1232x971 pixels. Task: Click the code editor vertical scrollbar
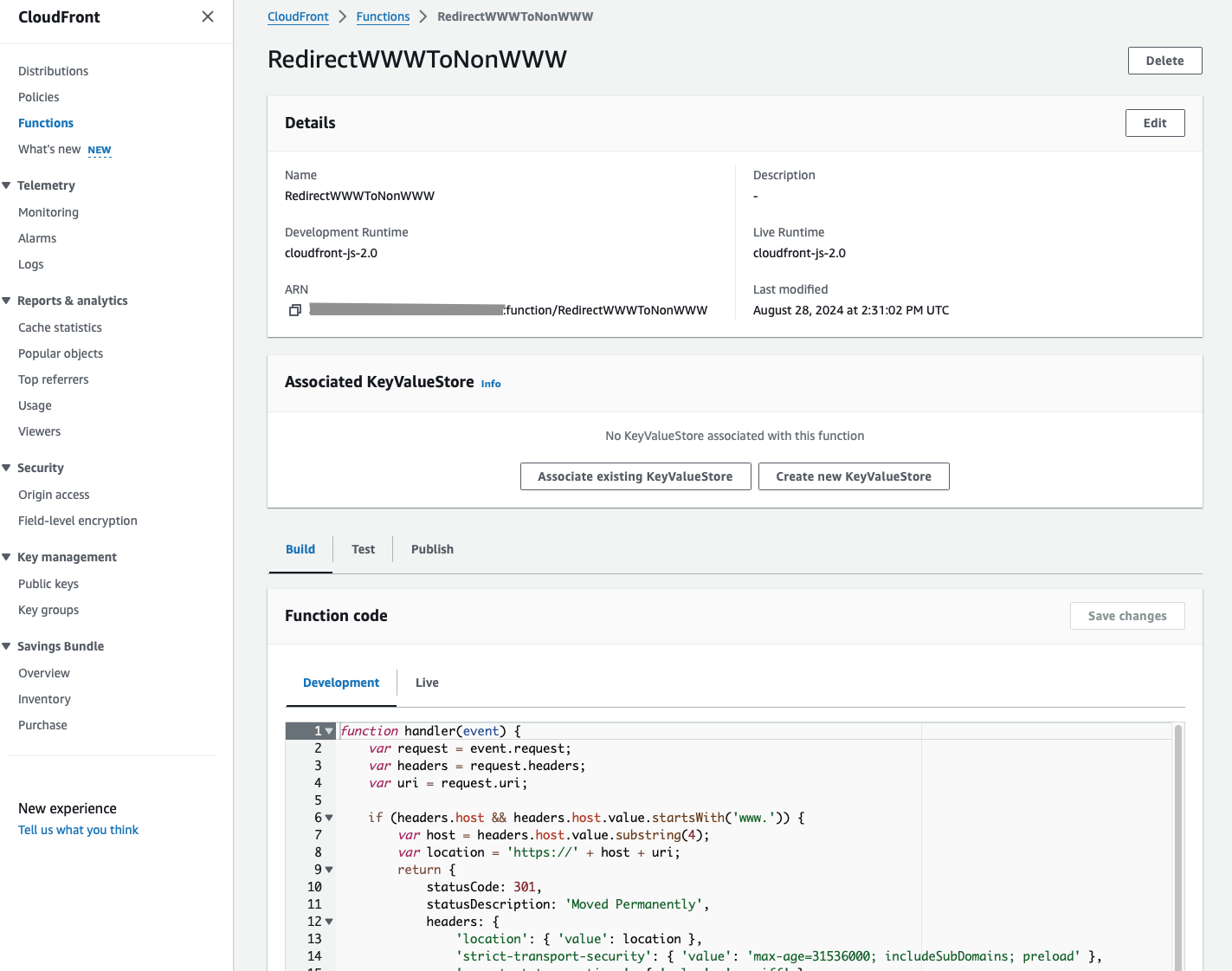pos(1178,847)
